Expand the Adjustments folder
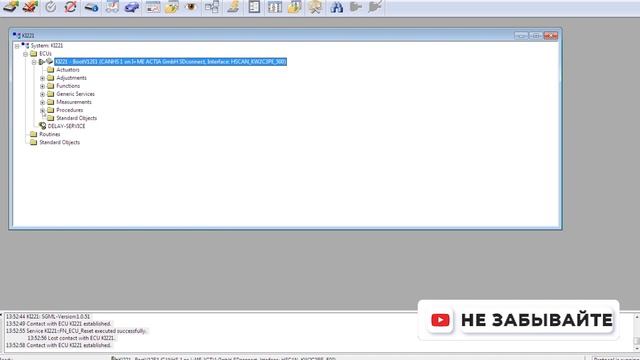 (x=42, y=78)
